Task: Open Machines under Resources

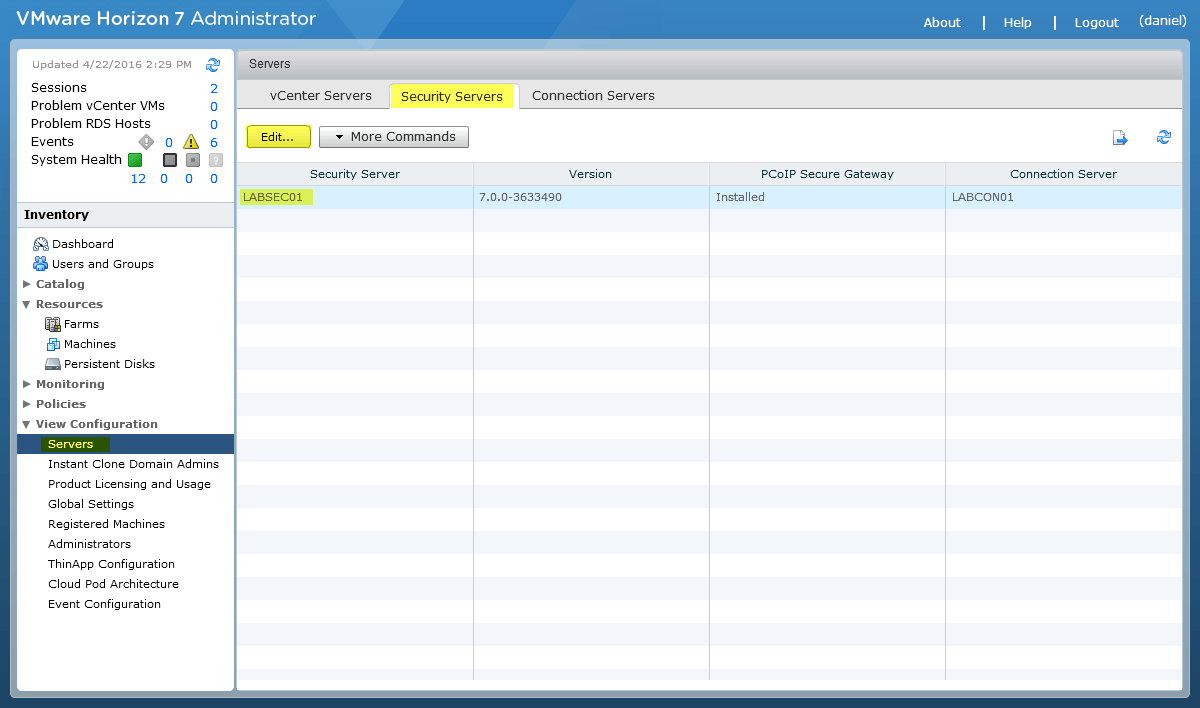Action: coord(90,344)
